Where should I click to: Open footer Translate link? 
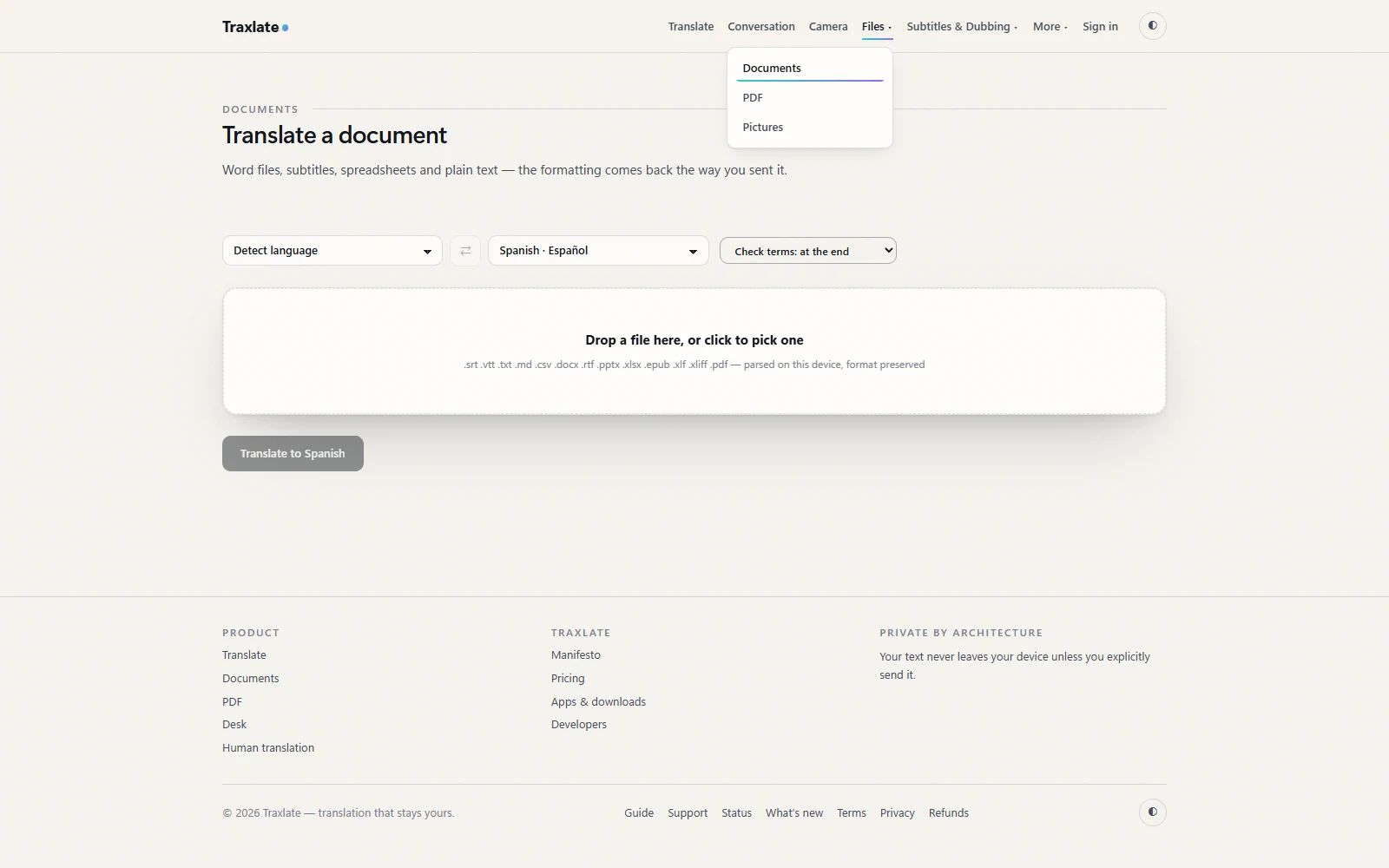[x=244, y=655]
